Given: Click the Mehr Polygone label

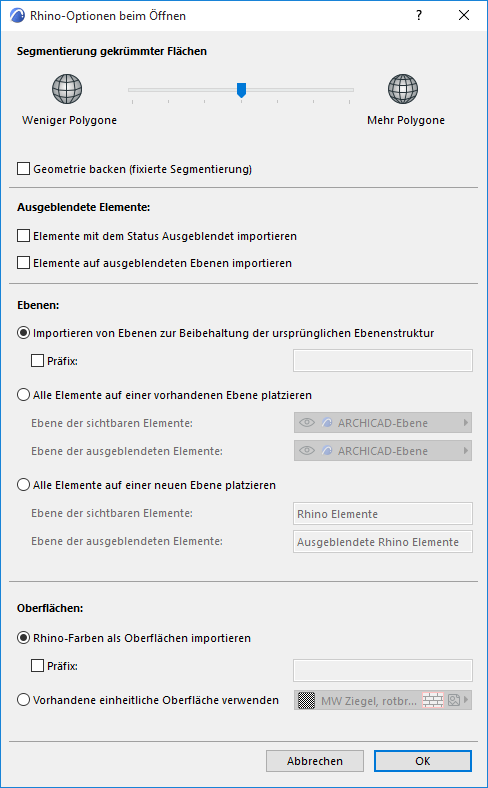Looking at the screenshot, I should coord(406,120).
